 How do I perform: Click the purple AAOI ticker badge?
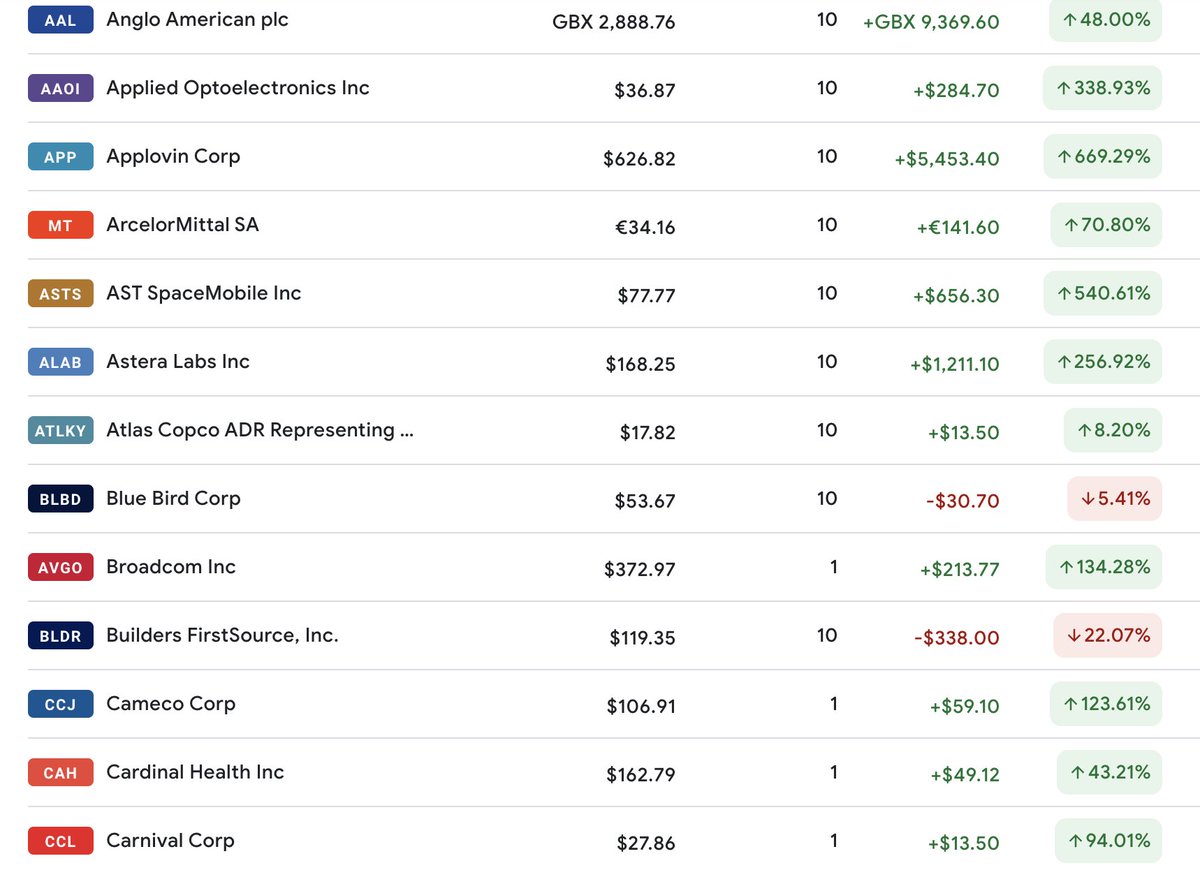60,89
